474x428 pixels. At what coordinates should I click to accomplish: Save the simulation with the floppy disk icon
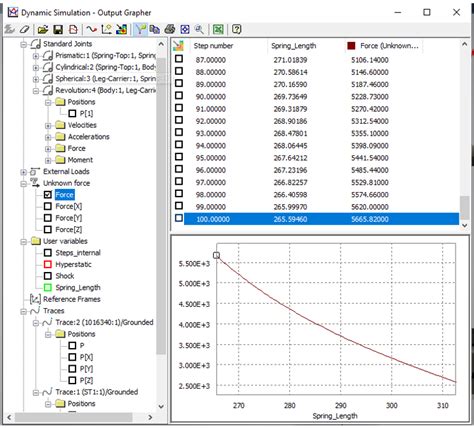pyautogui.click(x=58, y=29)
